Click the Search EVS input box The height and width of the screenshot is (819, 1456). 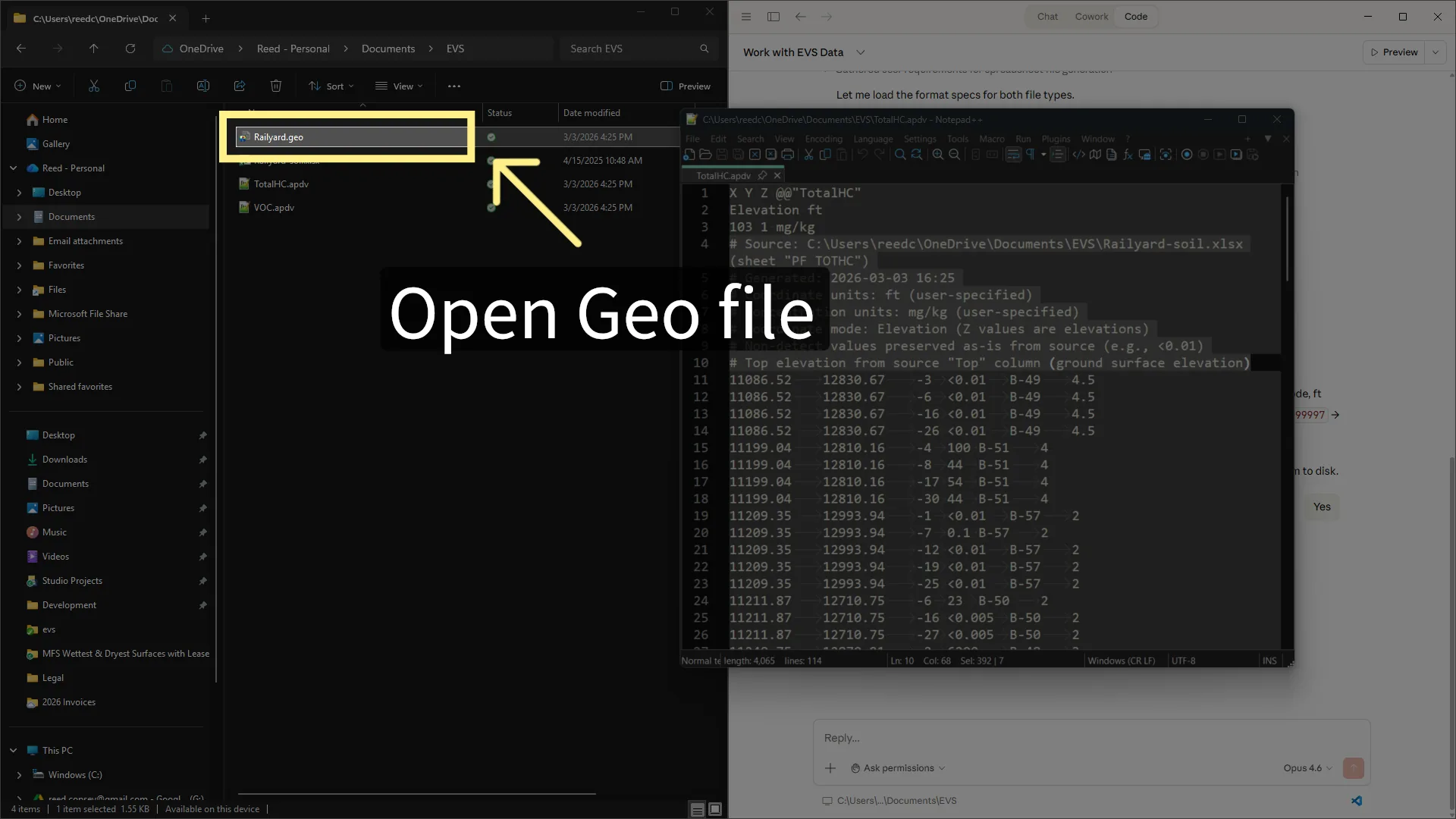[639, 49]
